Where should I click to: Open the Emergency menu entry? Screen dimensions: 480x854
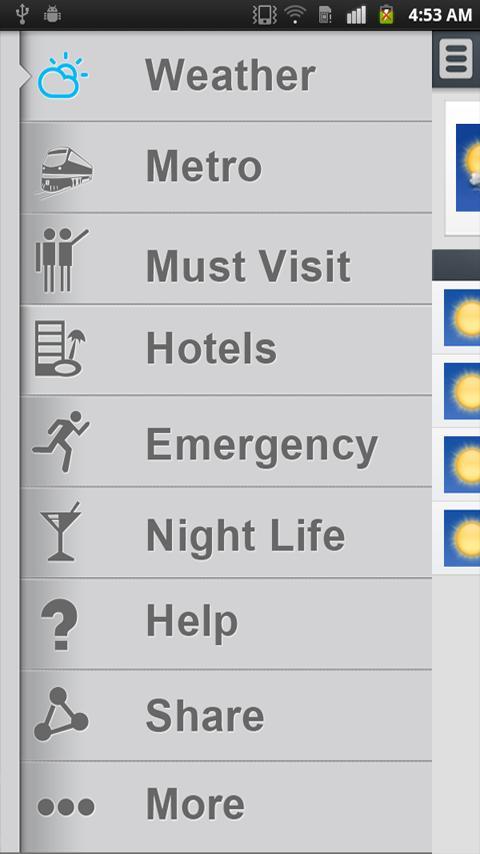[x=226, y=441]
